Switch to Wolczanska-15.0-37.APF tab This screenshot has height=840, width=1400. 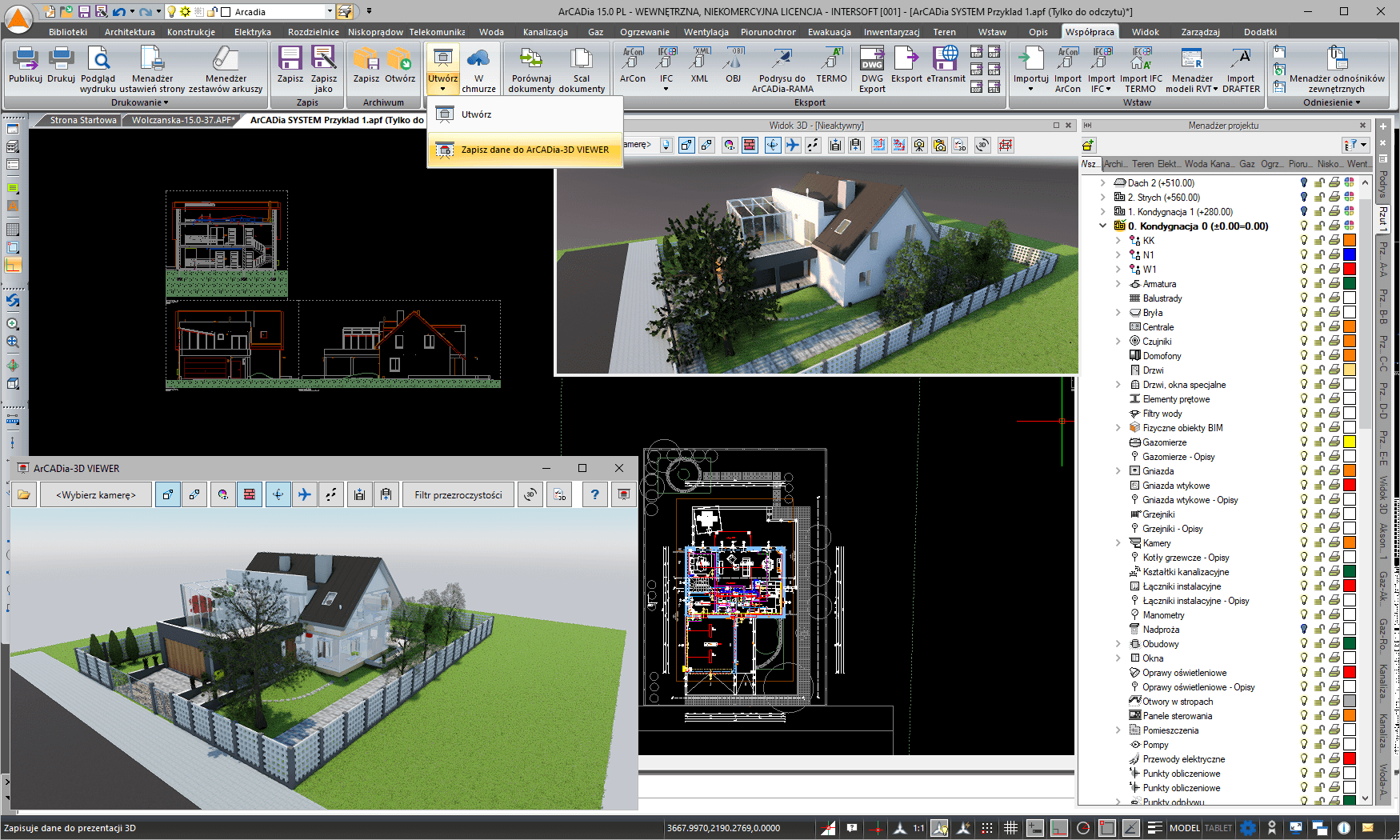click(x=183, y=120)
